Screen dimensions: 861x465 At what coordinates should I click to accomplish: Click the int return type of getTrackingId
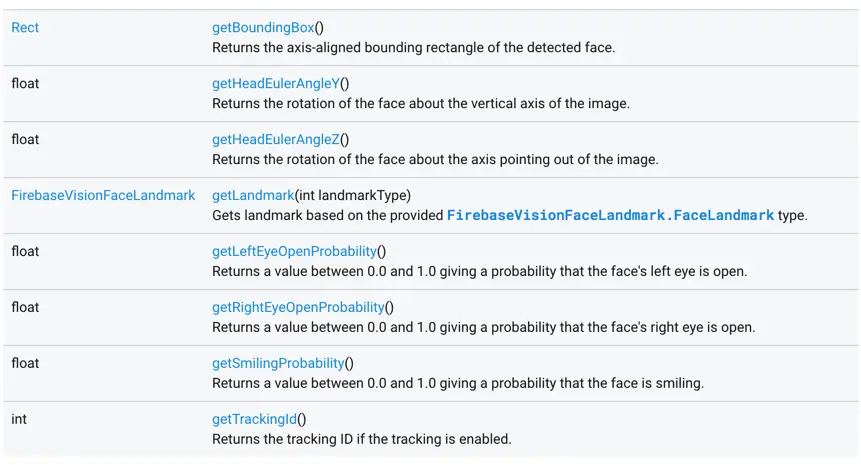[19, 419]
